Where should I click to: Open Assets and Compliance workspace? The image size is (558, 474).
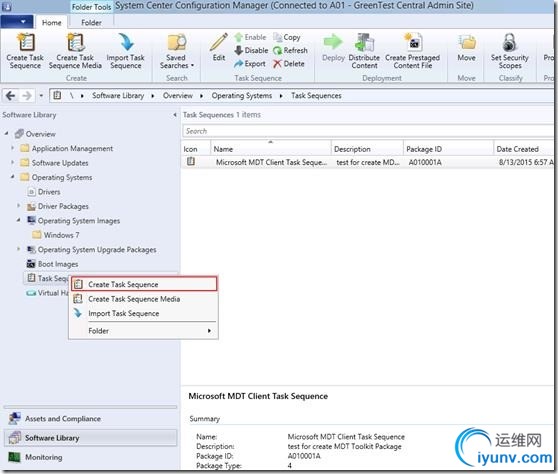tap(90, 419)
